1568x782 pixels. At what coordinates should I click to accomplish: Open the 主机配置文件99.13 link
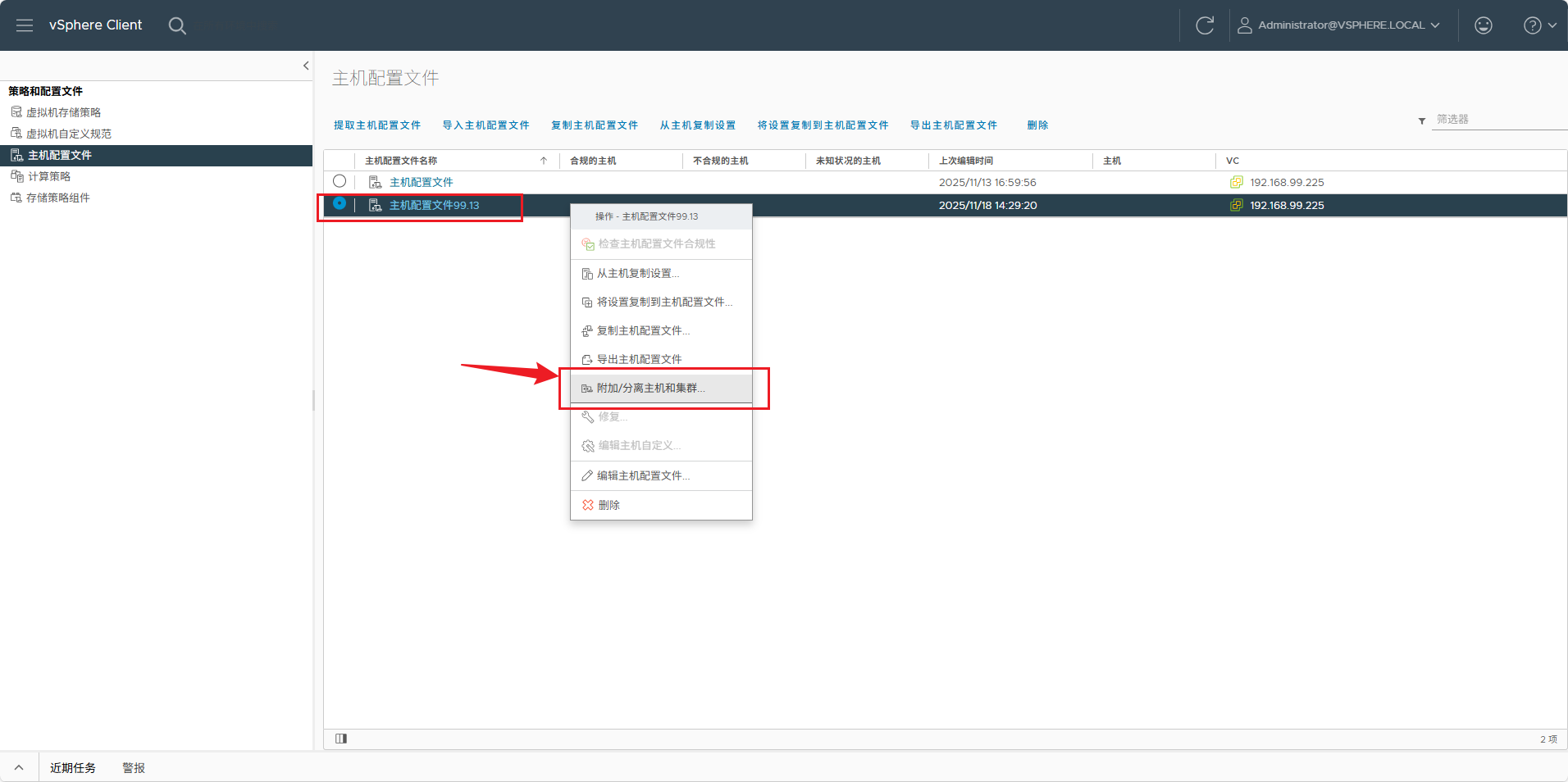[434, 206]
